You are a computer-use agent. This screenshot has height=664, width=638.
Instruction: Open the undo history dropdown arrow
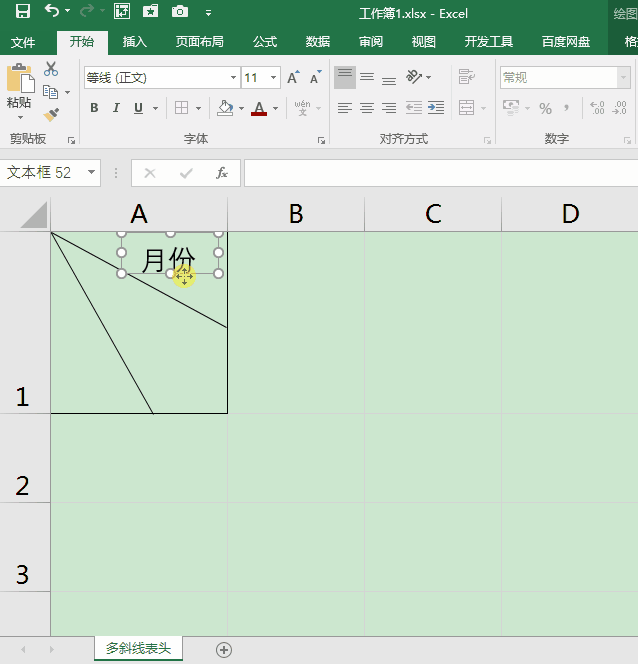tap(68, 11)
